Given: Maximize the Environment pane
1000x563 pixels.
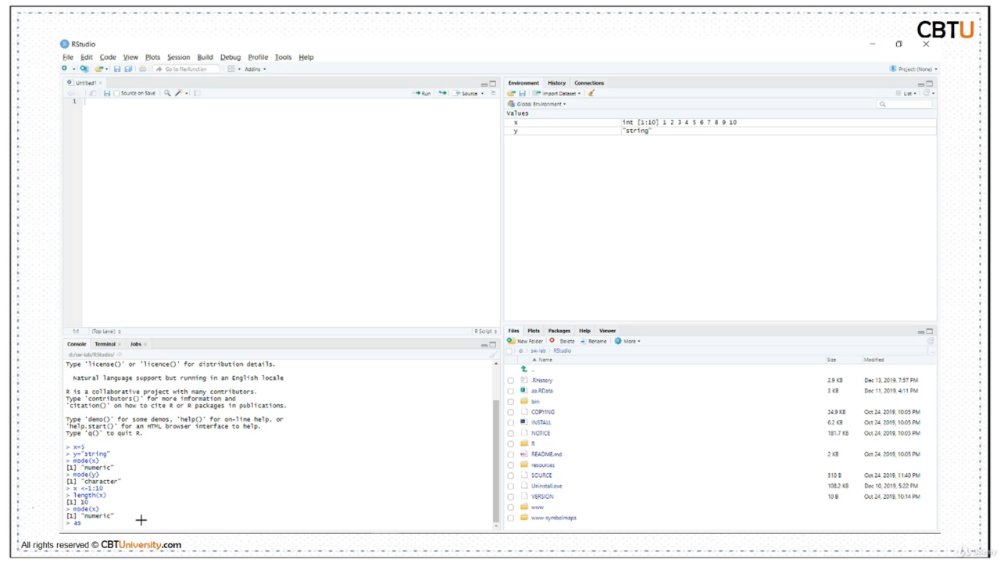Looking at the screenshot, I should click(930, 84).
